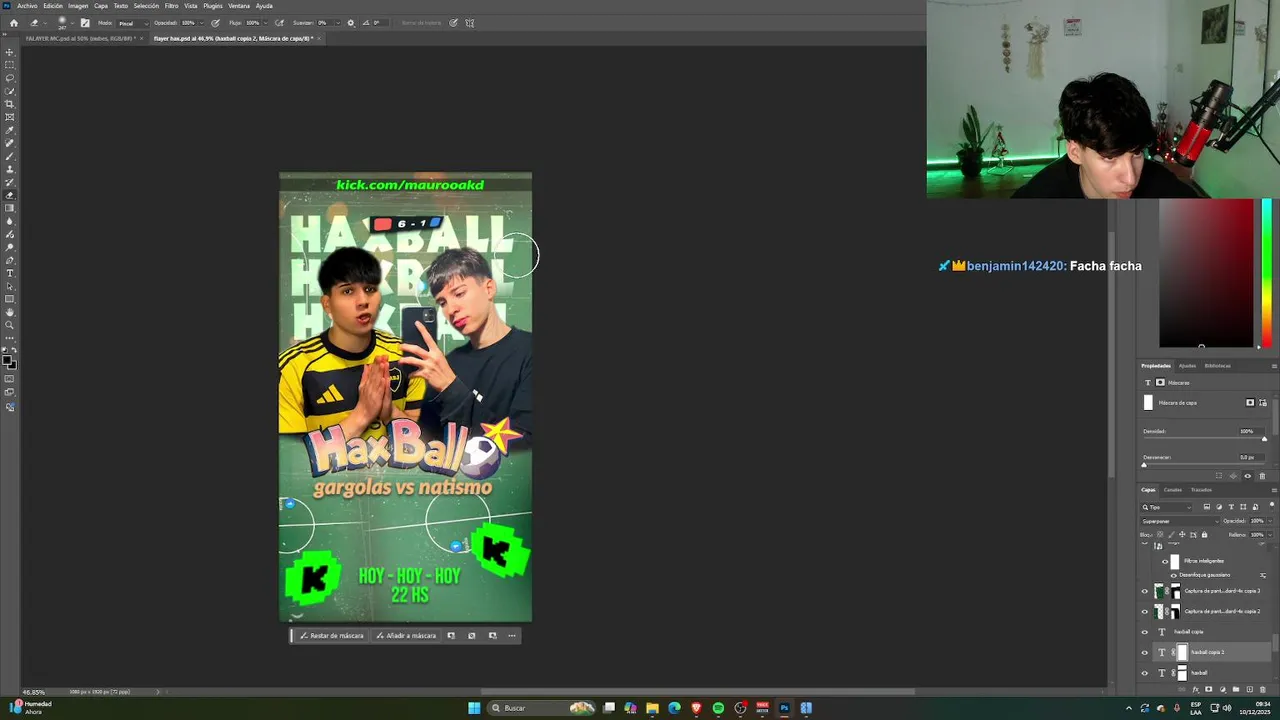The image size is (1280, 720).
Task: Add a layer style (fx)
Action: (x=1195, y=689)
